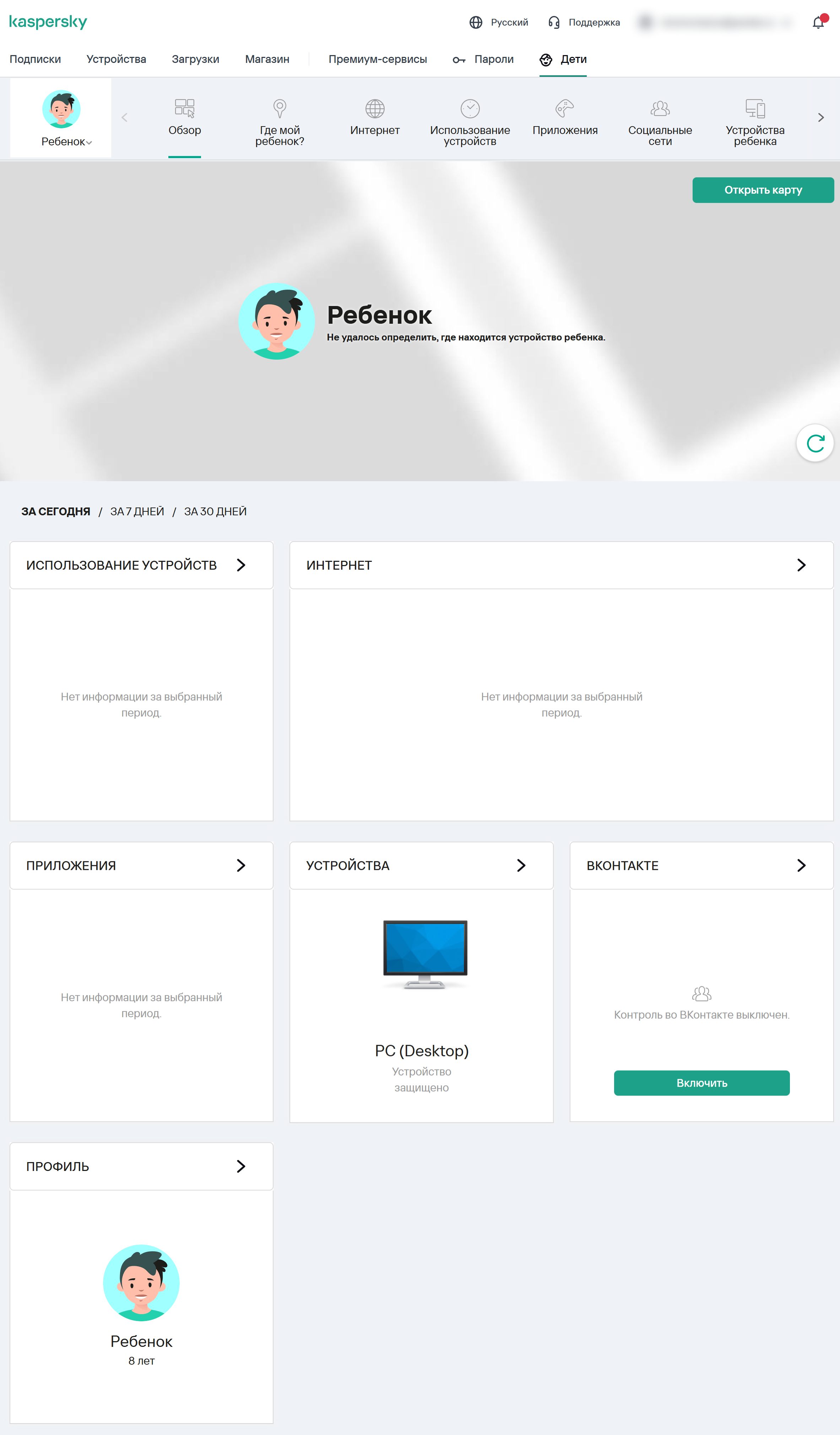The image size is (840, 1435).
Task: Open 'Использование устройств' clock icon
Action: point(470,108)
